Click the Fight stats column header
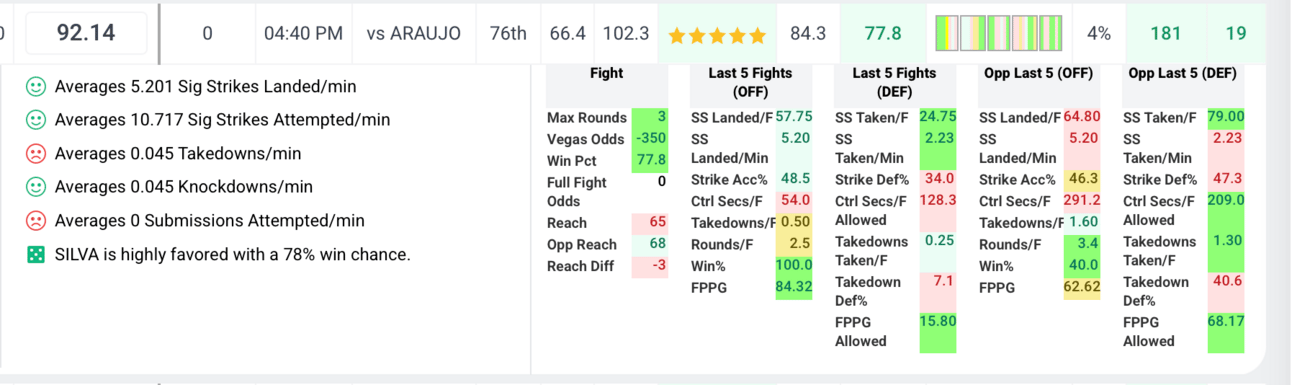This screenshot has height=385, width=1292. pyautogui.click(x=606, y=73)
